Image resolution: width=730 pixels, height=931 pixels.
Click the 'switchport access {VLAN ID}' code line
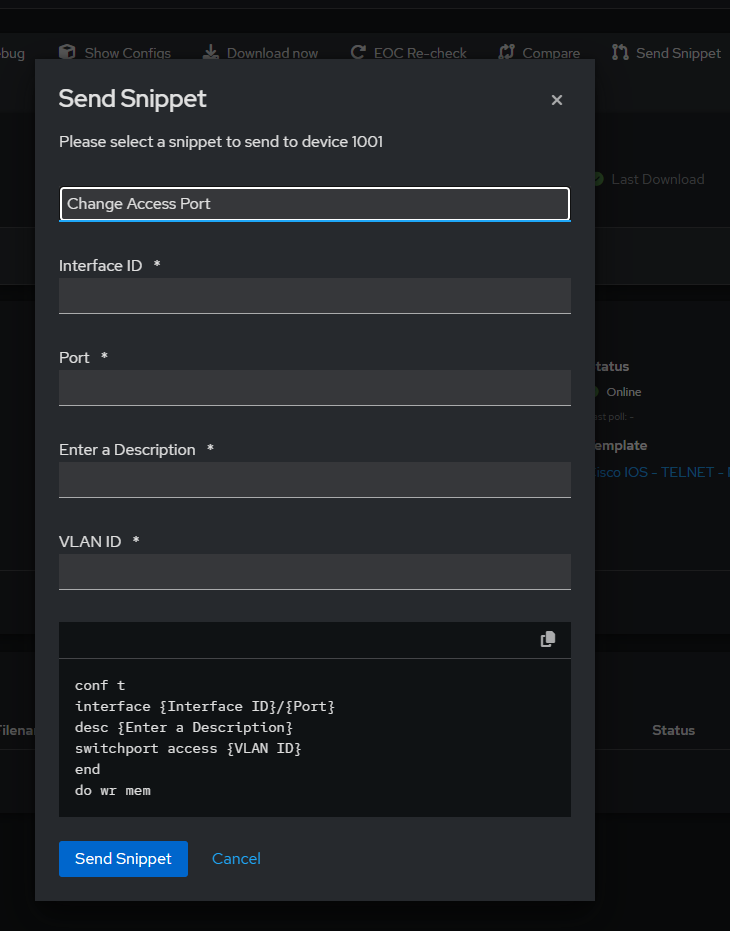(188, 748)
